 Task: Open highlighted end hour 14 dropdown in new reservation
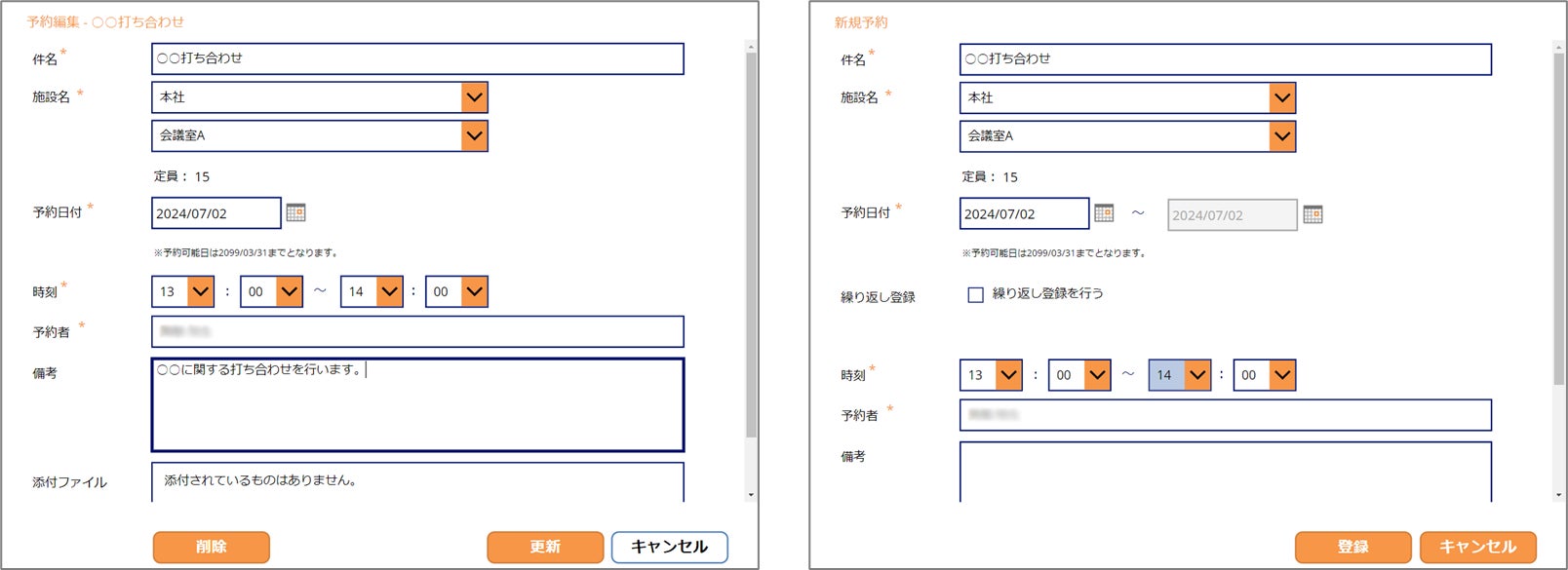(x=1197, y=375)
